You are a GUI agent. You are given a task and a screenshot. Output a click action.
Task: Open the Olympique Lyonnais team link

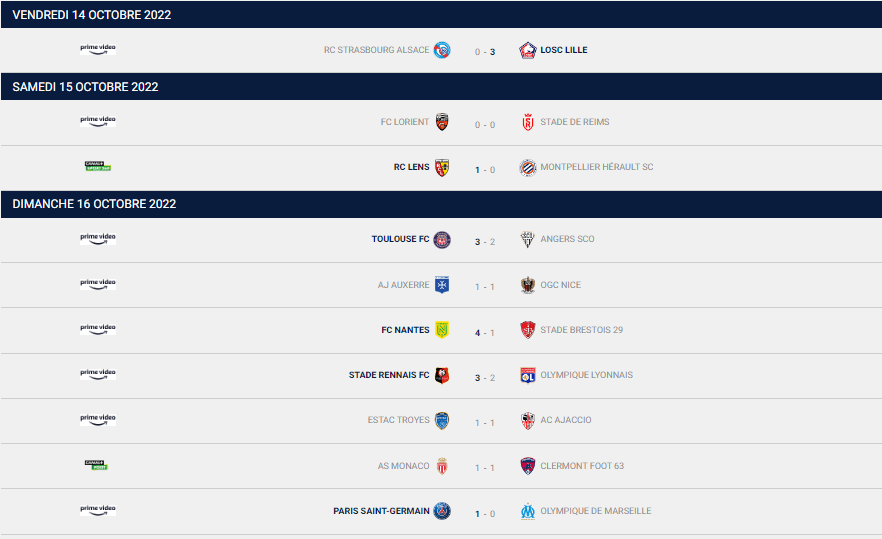pos(586,376)
